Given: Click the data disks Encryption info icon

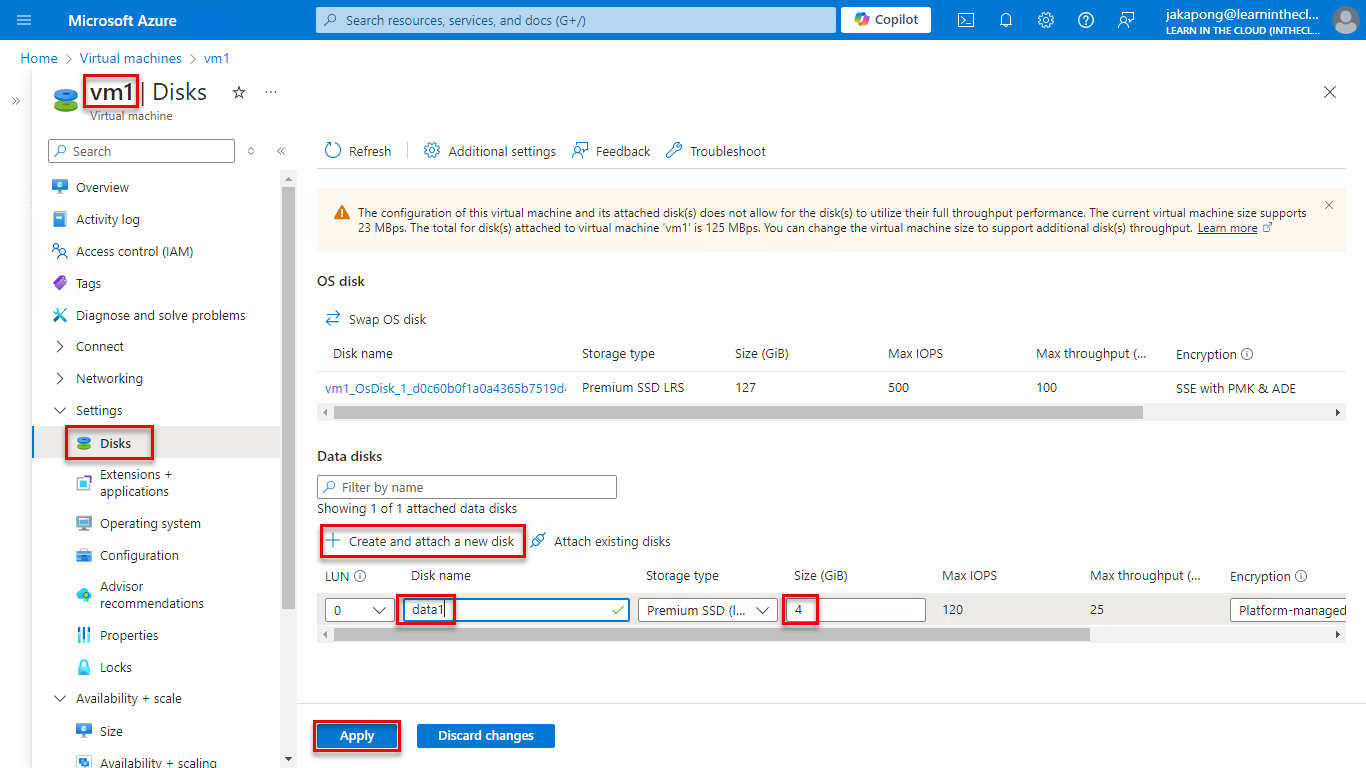Looking at the screenshot, I should coord(1301,576).
